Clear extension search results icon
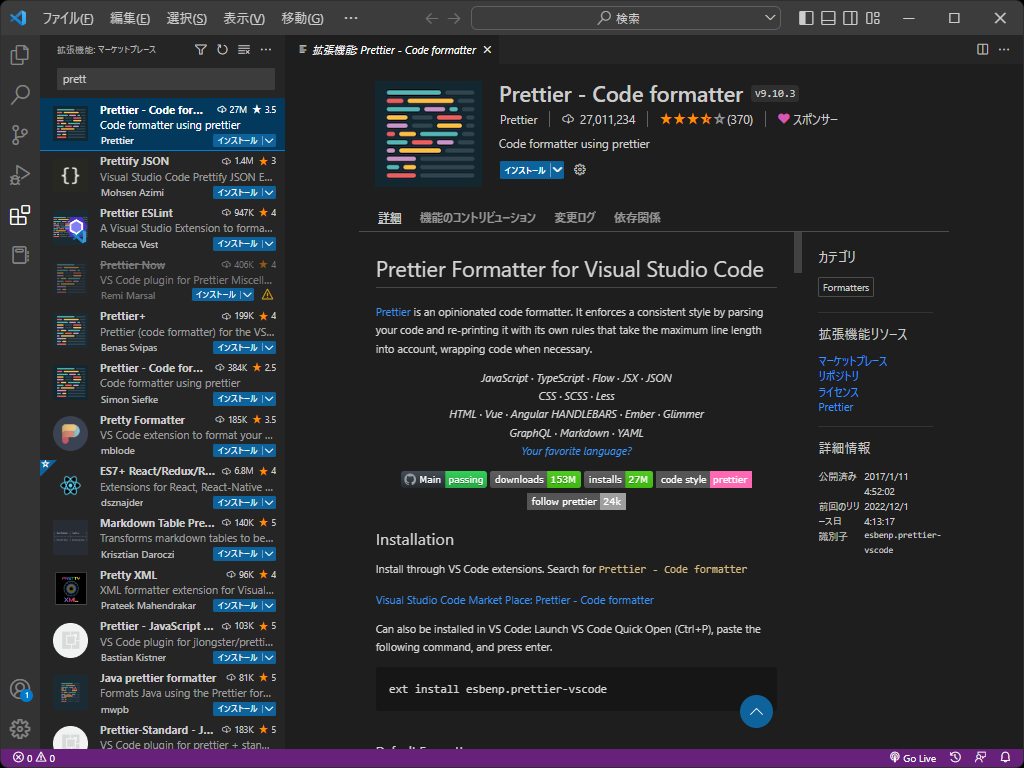This screenshot has height=768, width=1024. pos(244,50)
